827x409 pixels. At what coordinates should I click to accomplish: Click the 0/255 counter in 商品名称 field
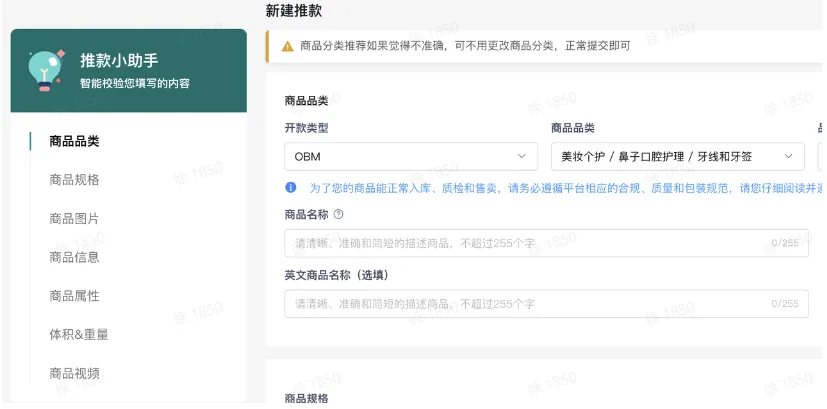click(785, 243)
